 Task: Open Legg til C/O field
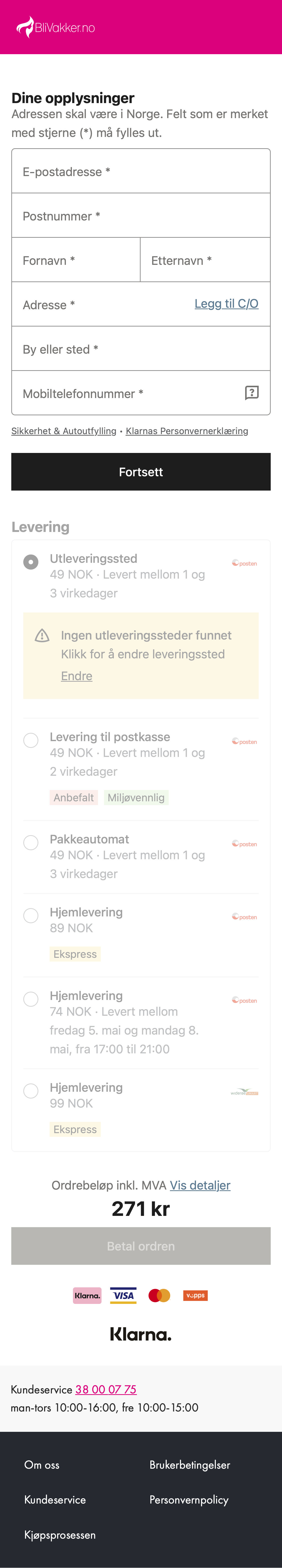[x=226, y=303]
